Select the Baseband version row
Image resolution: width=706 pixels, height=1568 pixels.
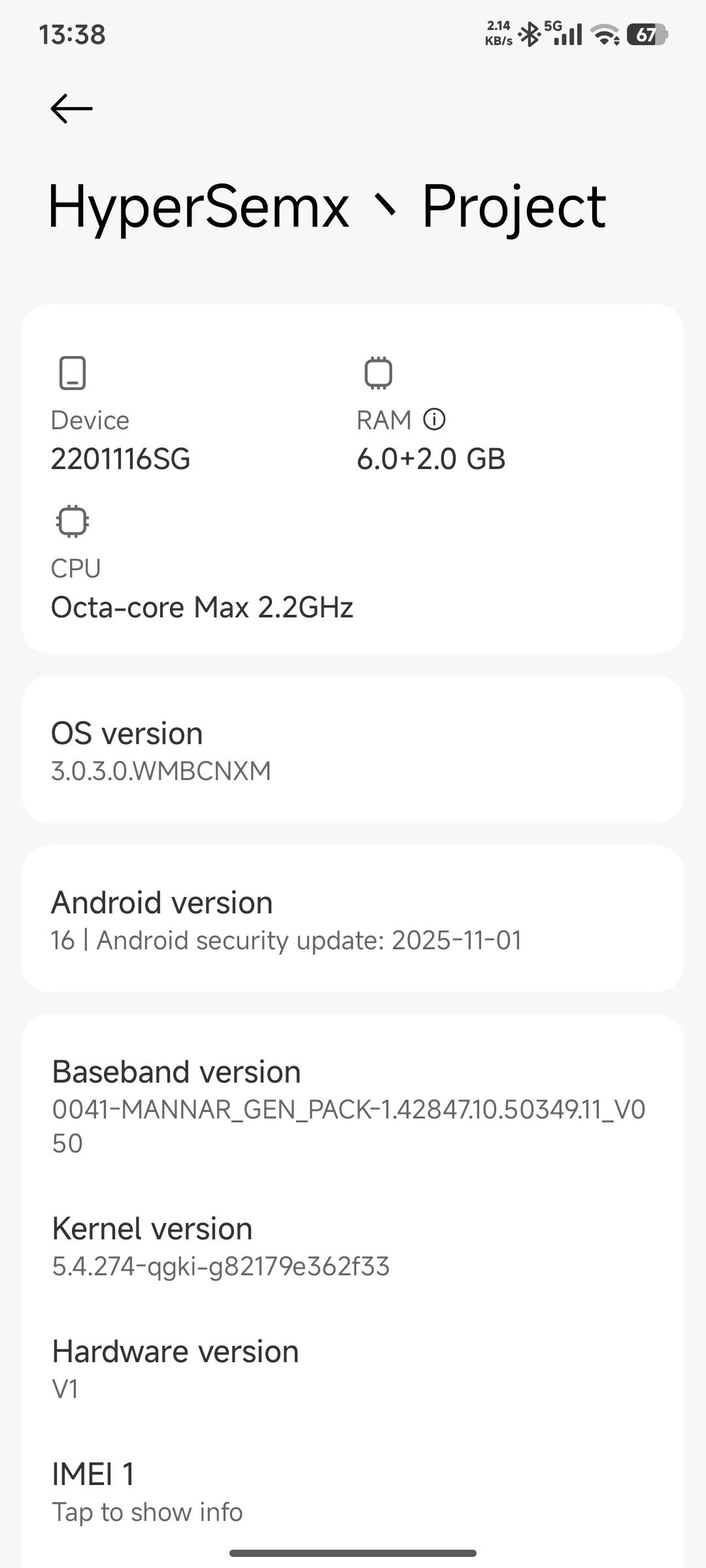click(353, 1105)
